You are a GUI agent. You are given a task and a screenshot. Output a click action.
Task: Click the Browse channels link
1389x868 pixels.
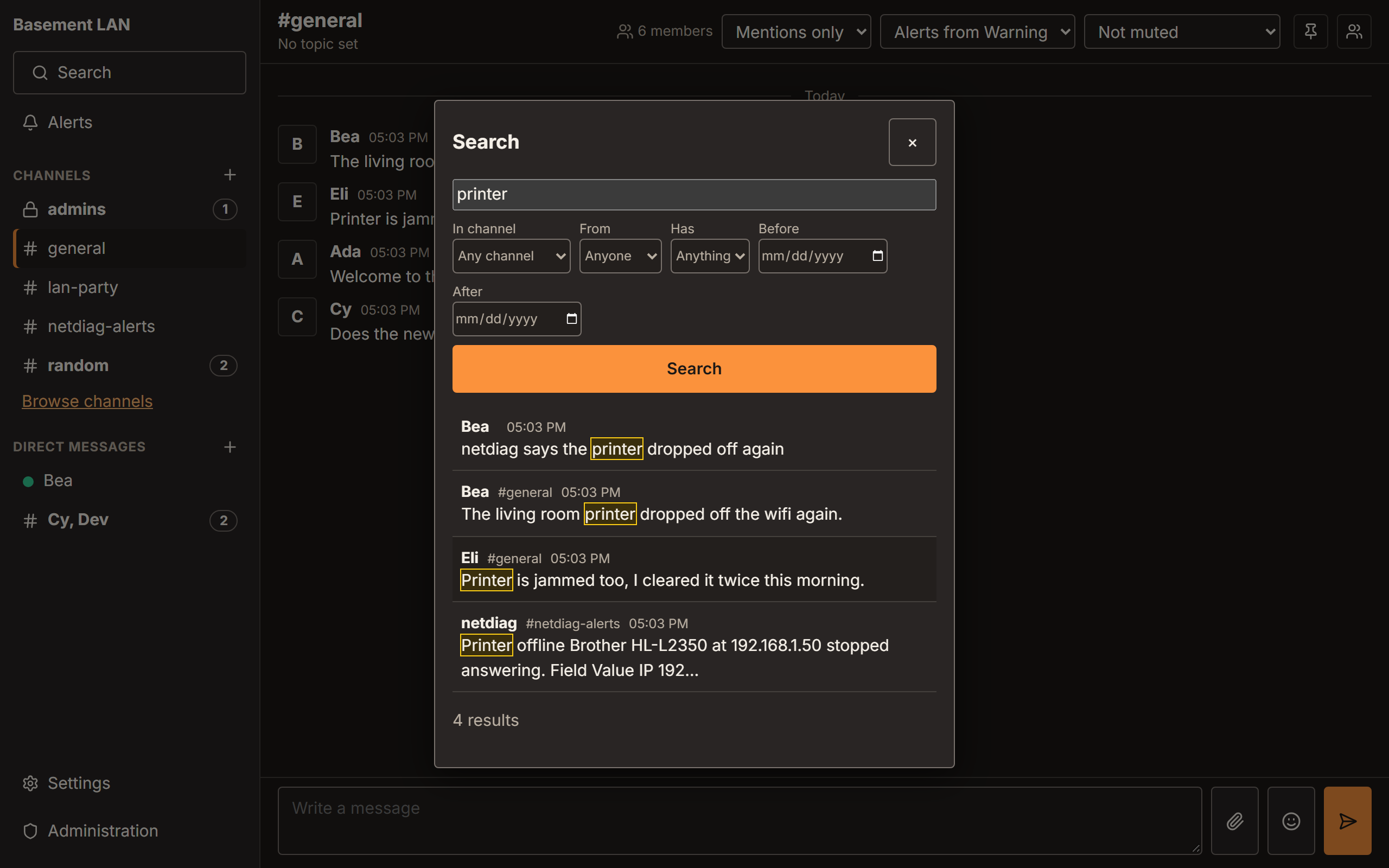[x=87, y=401]
